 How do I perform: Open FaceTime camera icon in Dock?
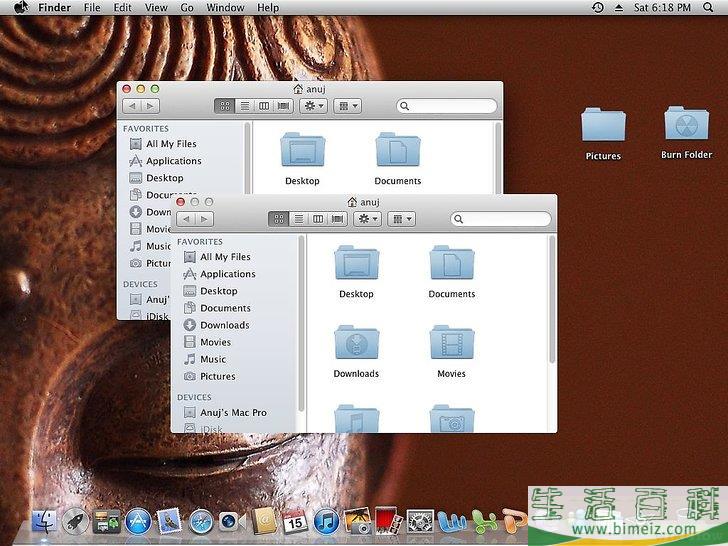pyautogui.click(x=231, y=521)
